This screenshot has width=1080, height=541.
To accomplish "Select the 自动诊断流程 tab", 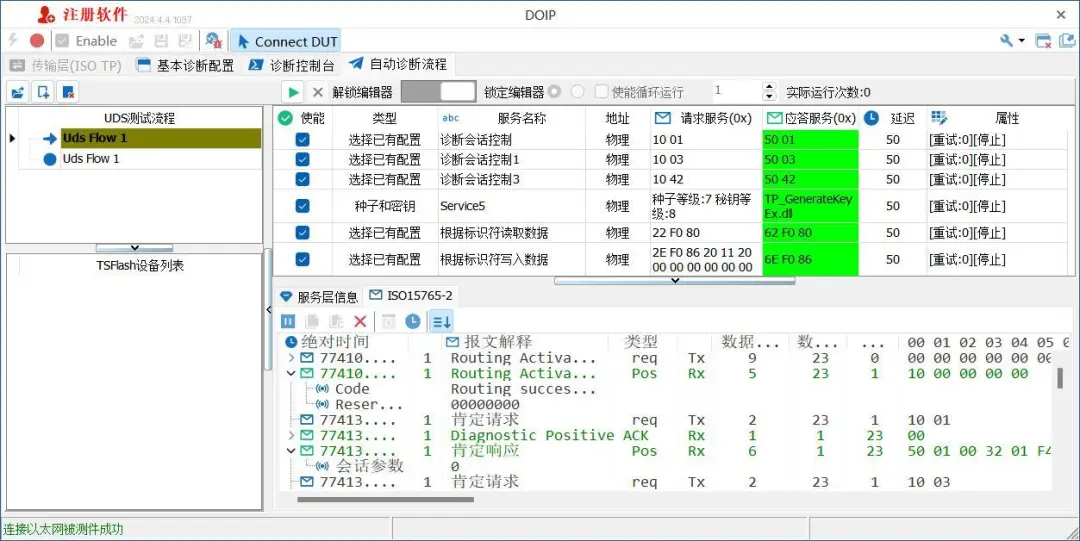I will coord(397,64).
